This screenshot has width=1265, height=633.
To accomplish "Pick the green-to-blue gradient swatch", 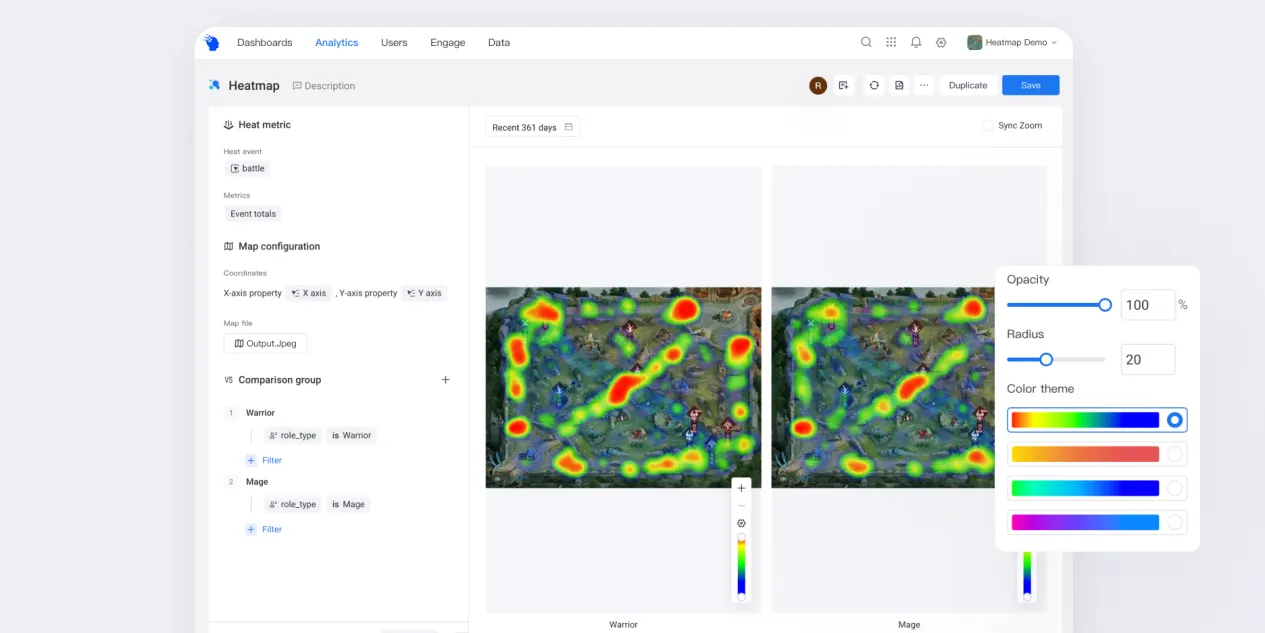I will (x=1085, y=488).
